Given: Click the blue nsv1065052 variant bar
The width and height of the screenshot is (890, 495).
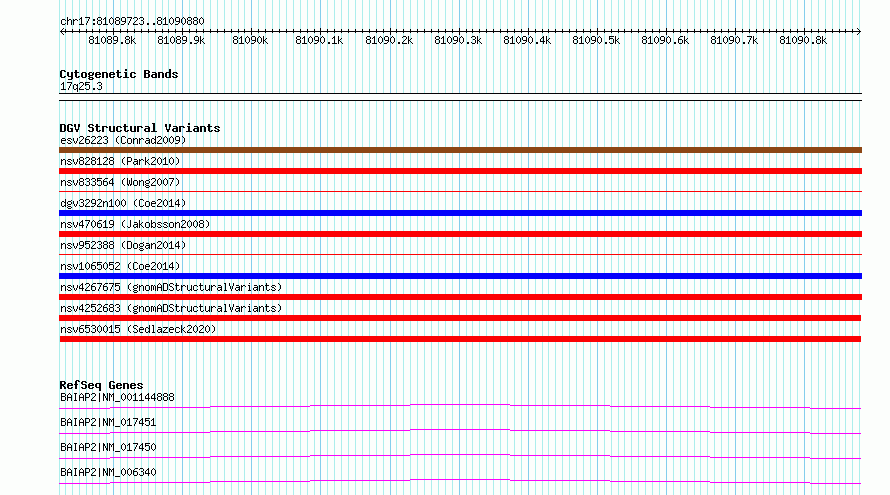Looking at the screenshot, I should point(460,276).
